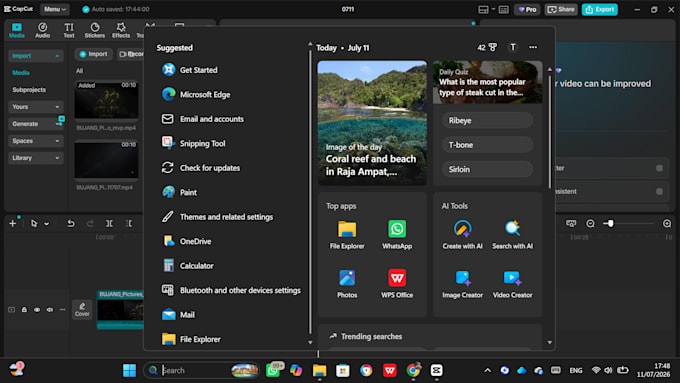680x383 pixels.
Task: Click the add track plus icon
Action: click(13, 223)
